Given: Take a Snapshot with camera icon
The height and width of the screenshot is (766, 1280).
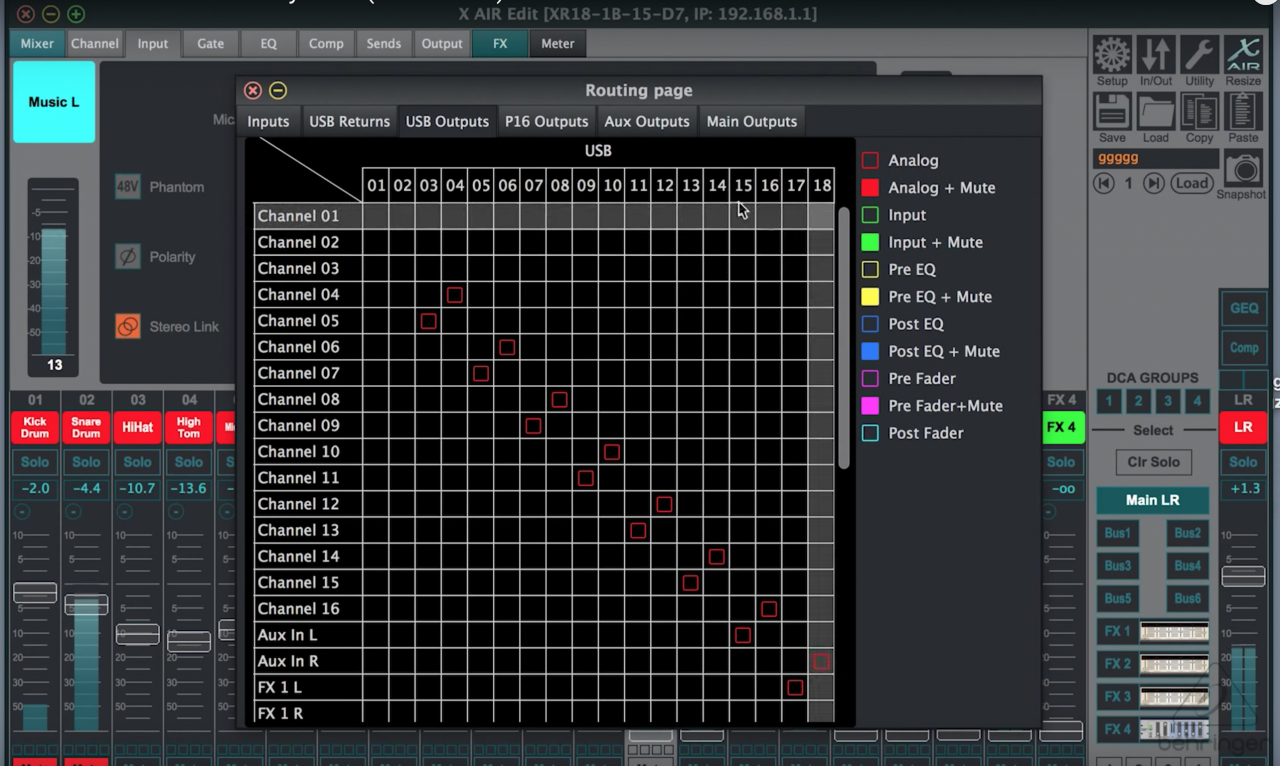Looking at the screenshot, I should [1243, 169].
